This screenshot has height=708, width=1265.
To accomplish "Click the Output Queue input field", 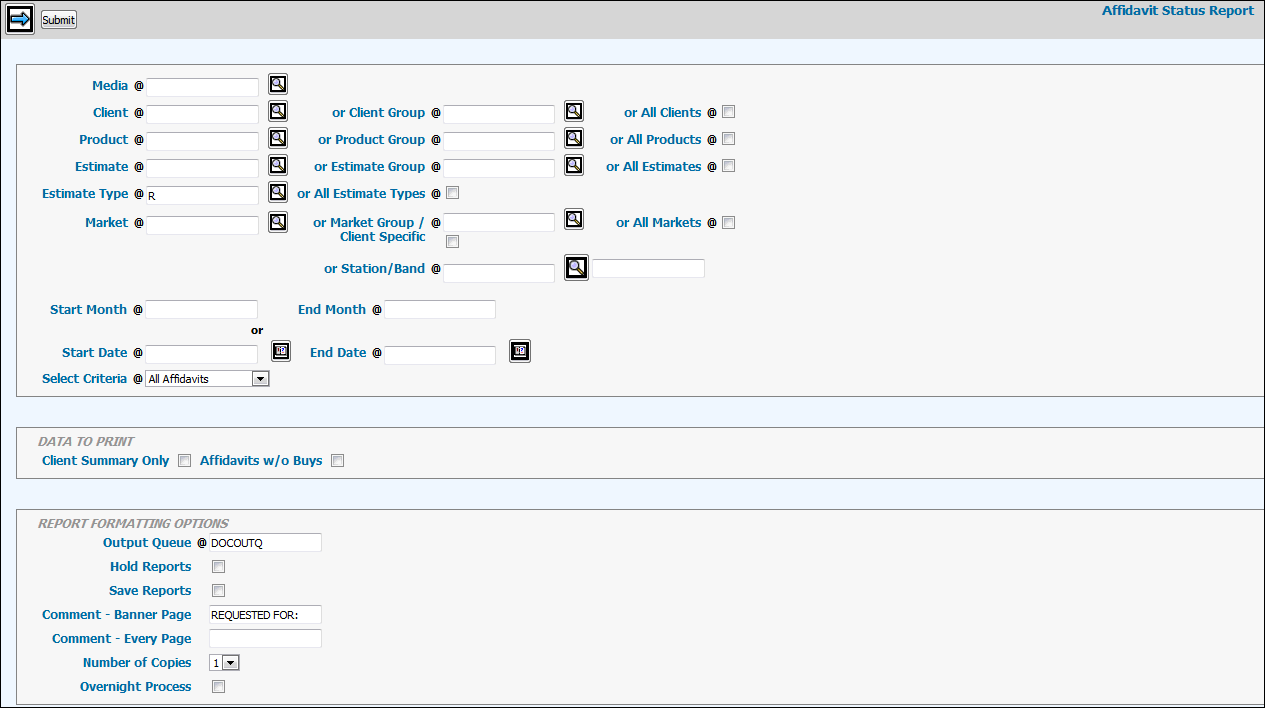I will tap(265, 543).
